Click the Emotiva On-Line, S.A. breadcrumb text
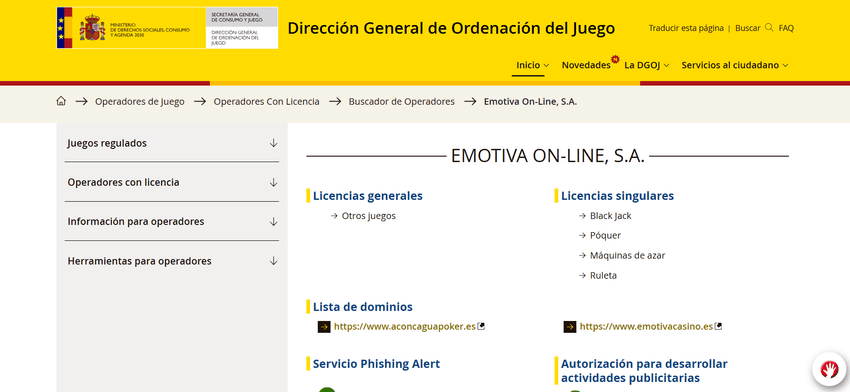The height and width of the screenshot is (392, 850). pos(530,101)
